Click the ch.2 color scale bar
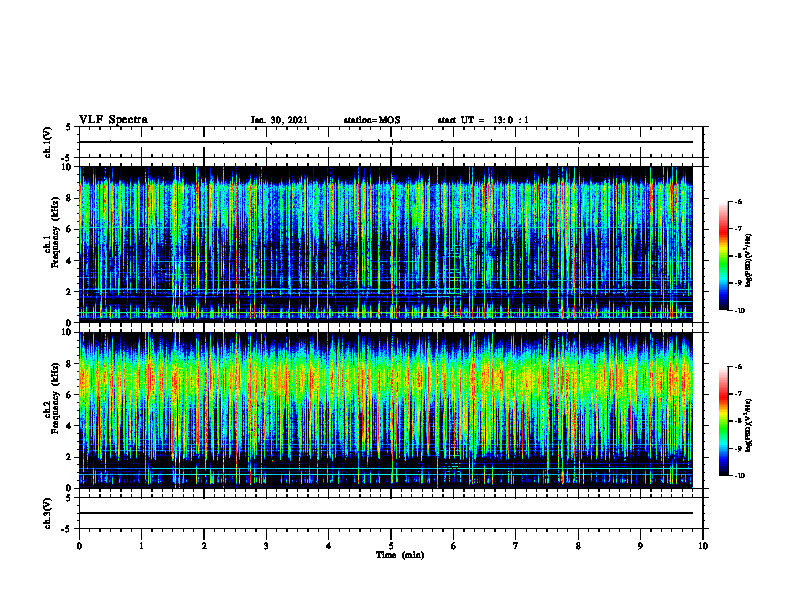This screenshot has height=612, width=792. pos(723,421)
